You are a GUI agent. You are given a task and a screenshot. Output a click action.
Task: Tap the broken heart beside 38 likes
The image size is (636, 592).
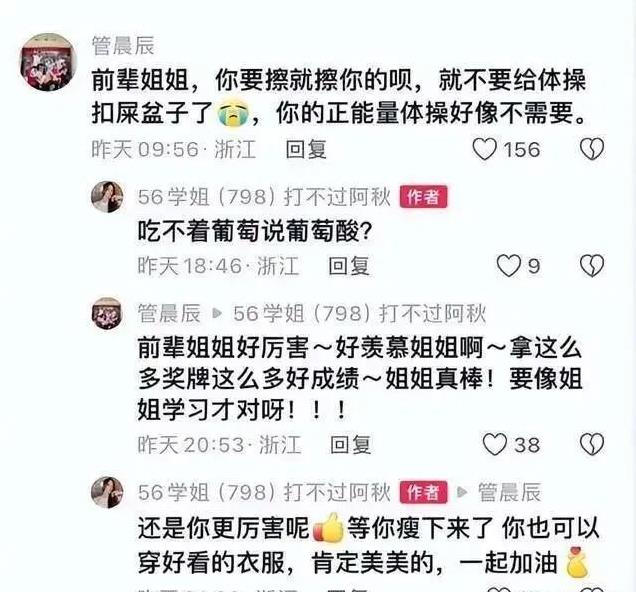[x=592, y=444]
